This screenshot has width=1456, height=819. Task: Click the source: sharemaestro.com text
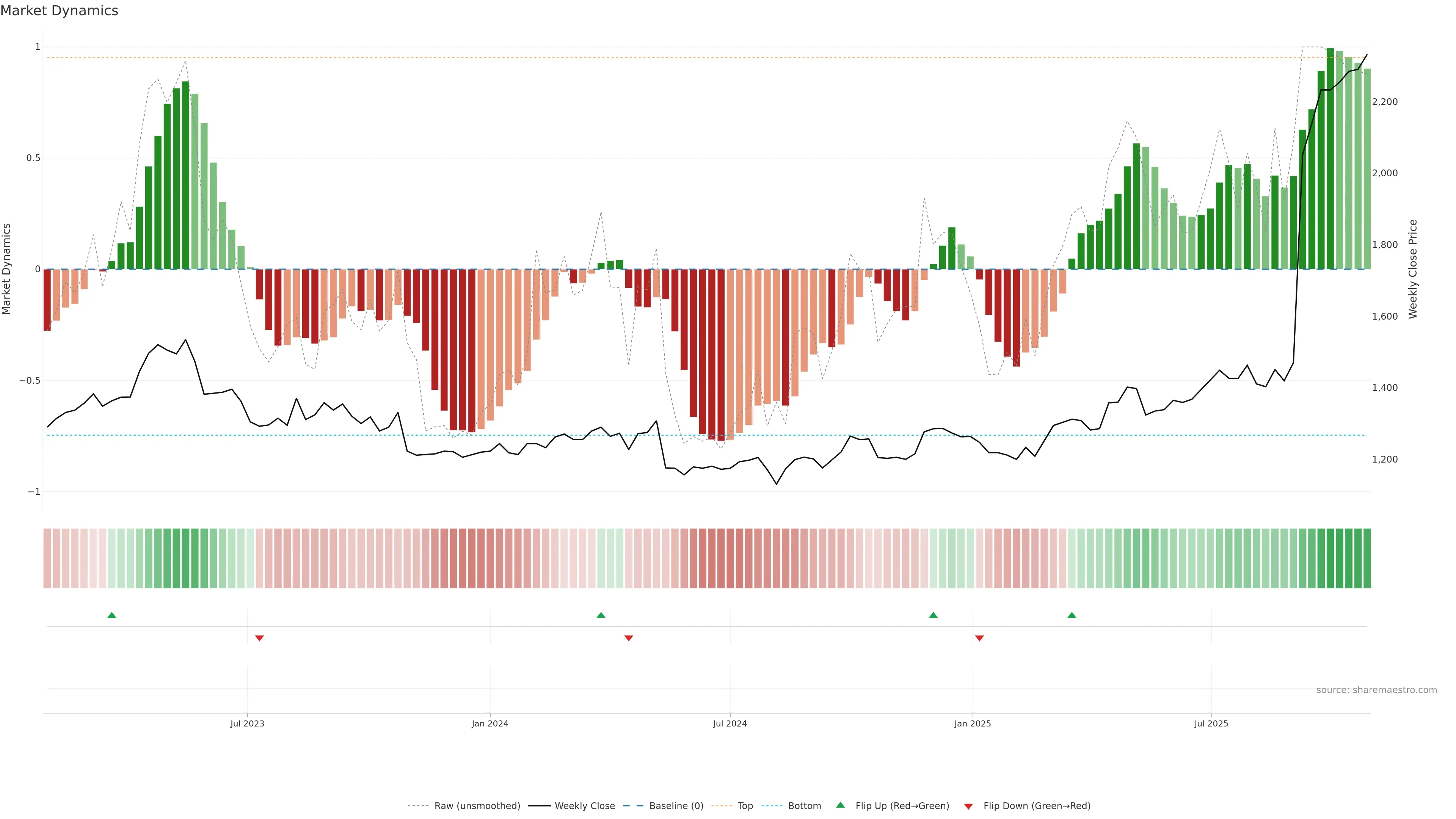click(x=1376, y=690)
